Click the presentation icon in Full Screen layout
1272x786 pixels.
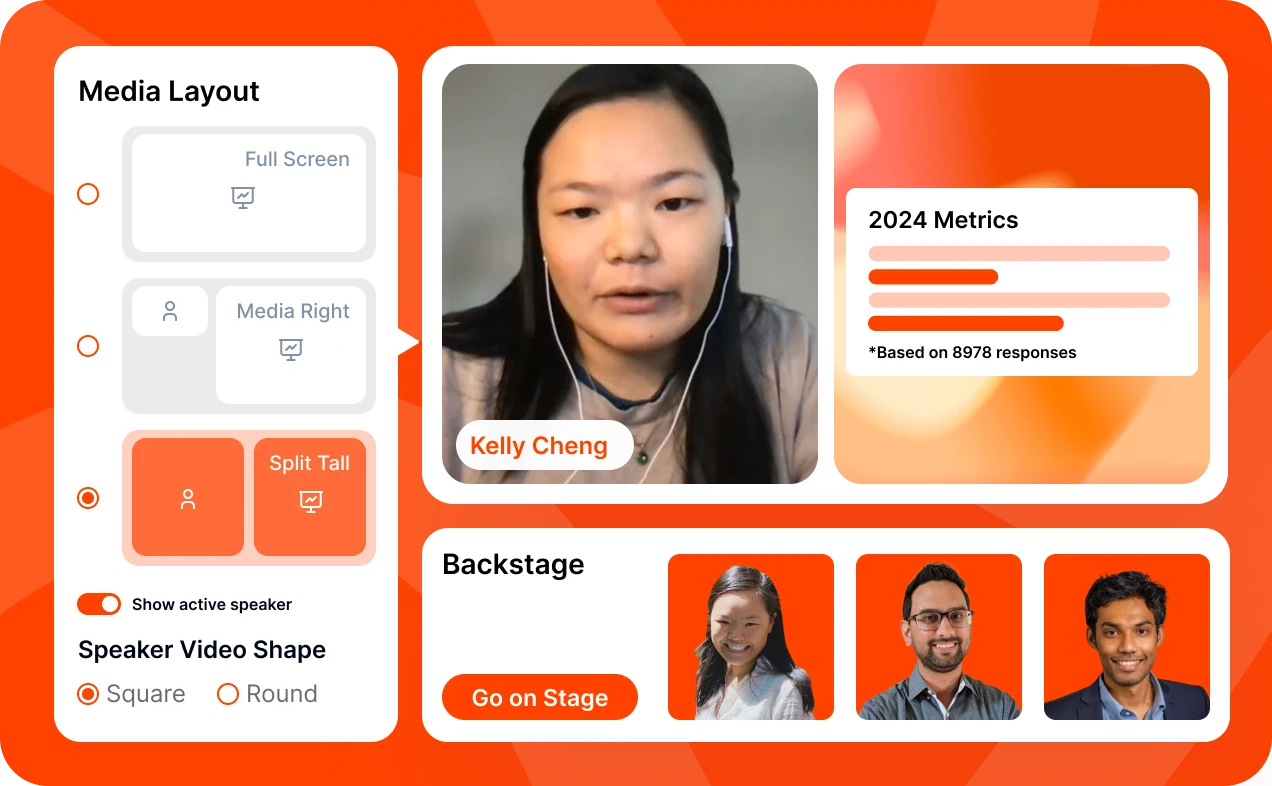(x=243, y=197)
